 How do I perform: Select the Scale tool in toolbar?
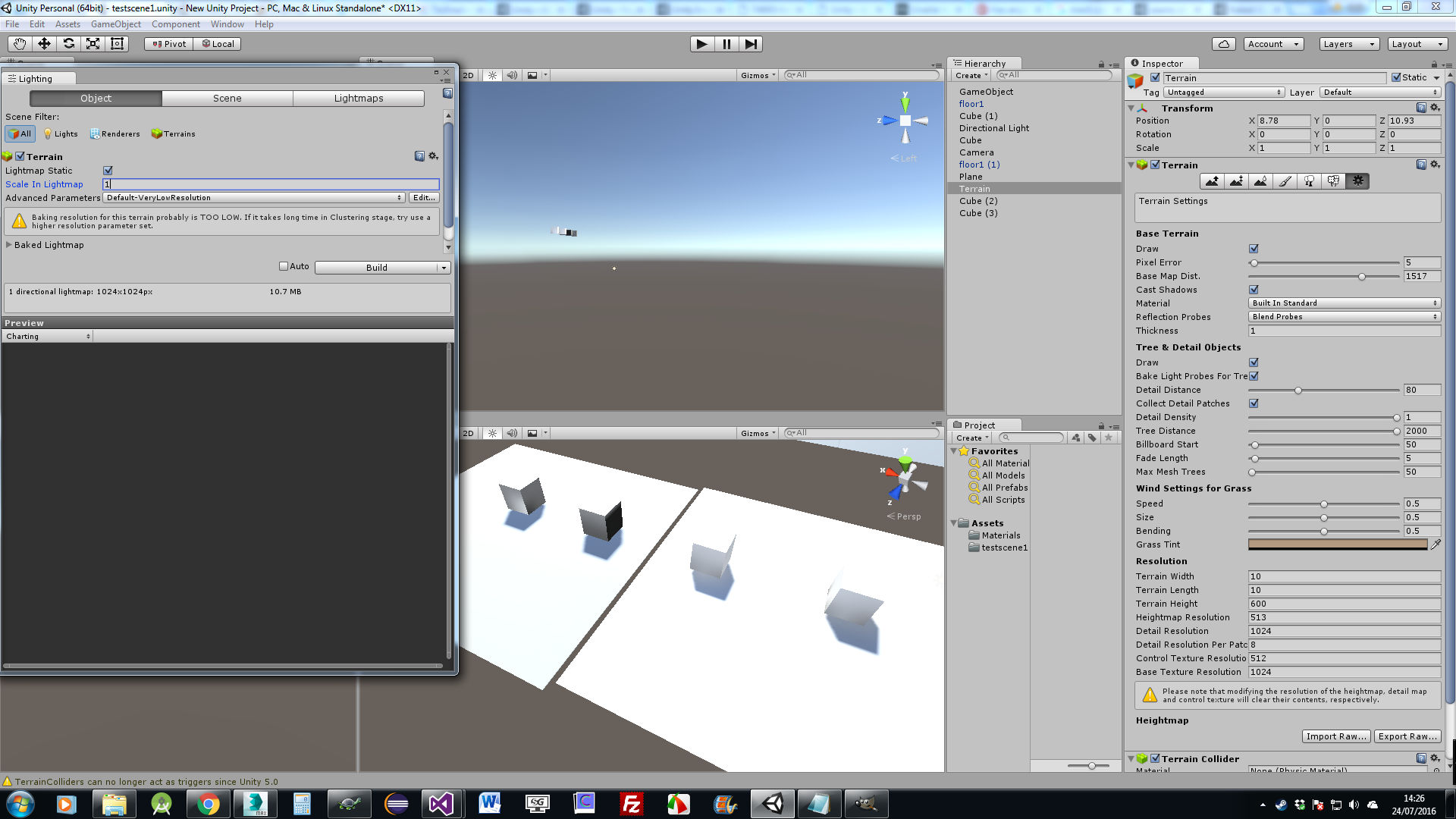(93, 44)
